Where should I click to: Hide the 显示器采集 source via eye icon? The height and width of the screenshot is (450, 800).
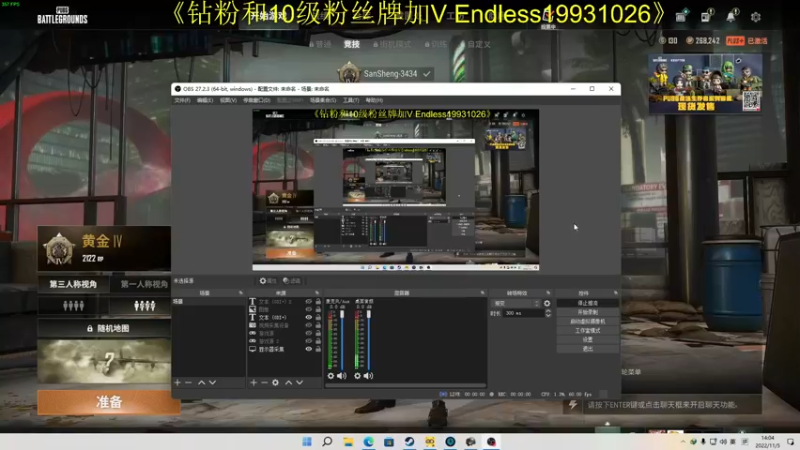309,349
